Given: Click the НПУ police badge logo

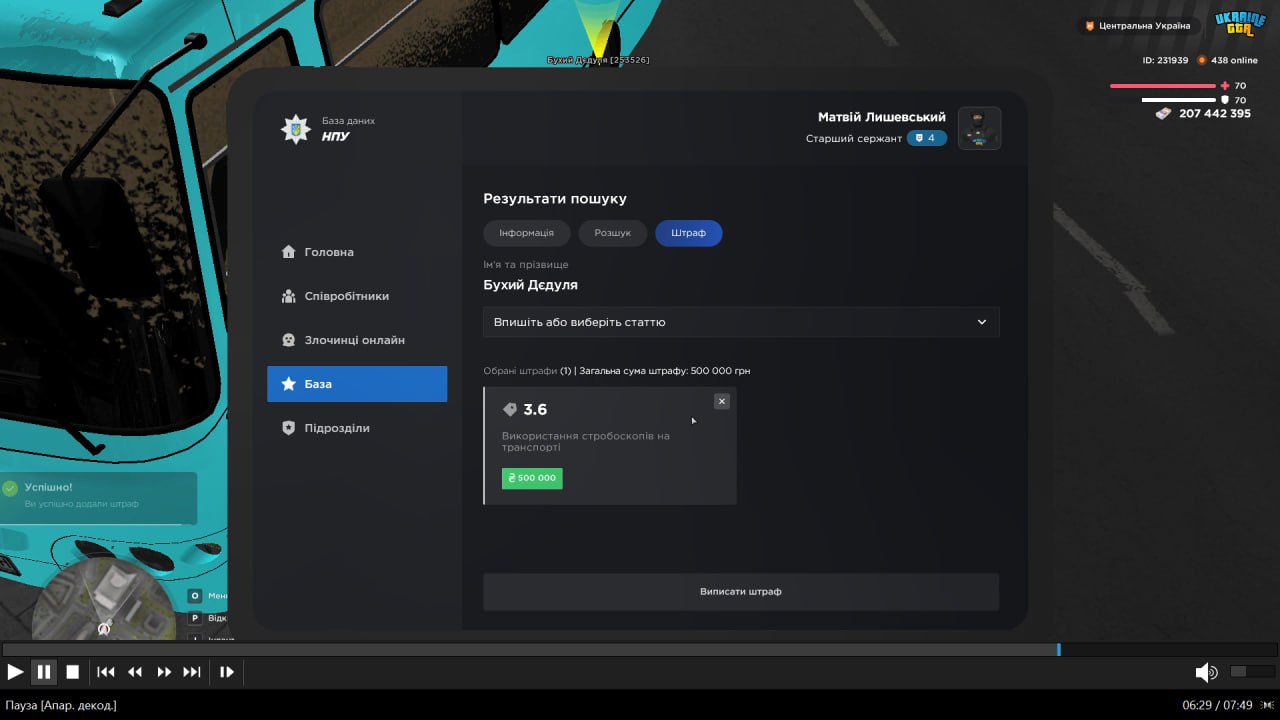Looking at the screenshot, I should click(295, 129).
